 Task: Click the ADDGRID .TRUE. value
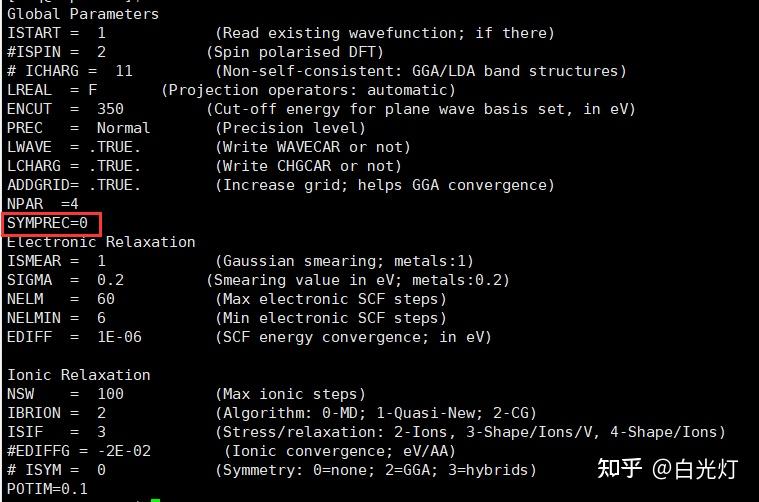pyautogui.click(x=114, y=185)
